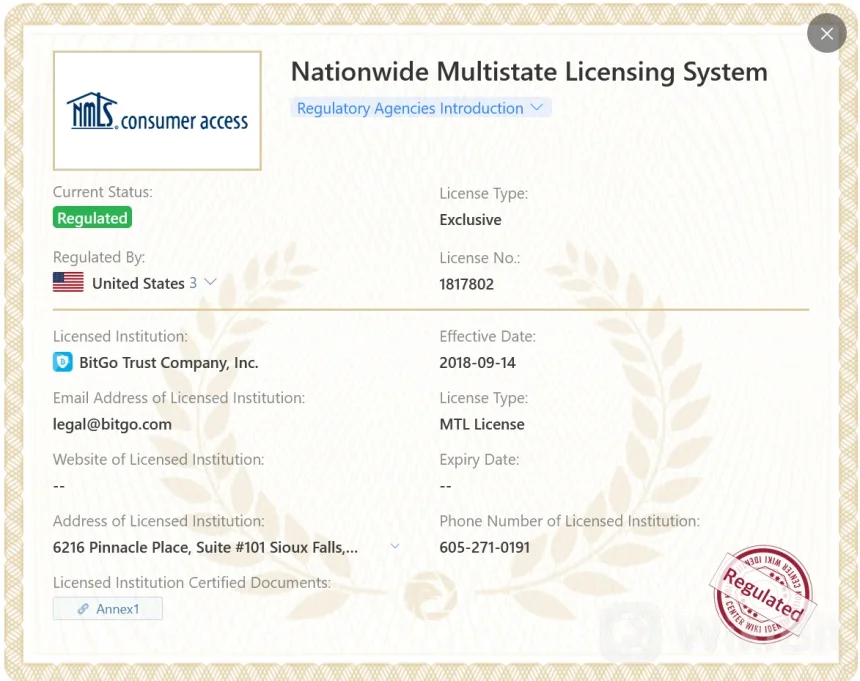Click the Nationwide Multistate Licensing System title
The height and width of the screenshot is (681, 860).
point(528,72)
